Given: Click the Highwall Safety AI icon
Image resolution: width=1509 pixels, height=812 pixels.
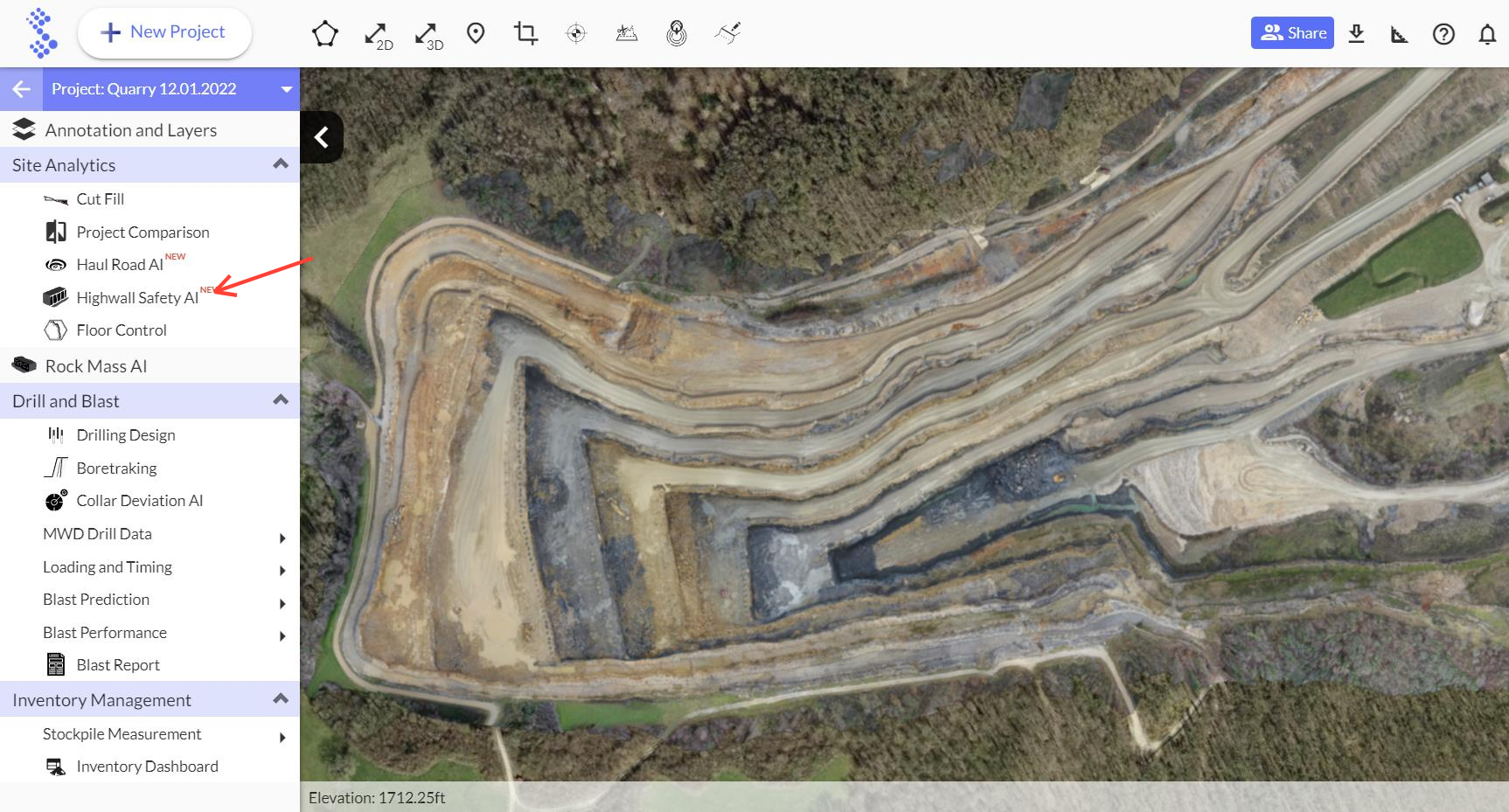Looking at the screenshot, I should pos(56,297).
